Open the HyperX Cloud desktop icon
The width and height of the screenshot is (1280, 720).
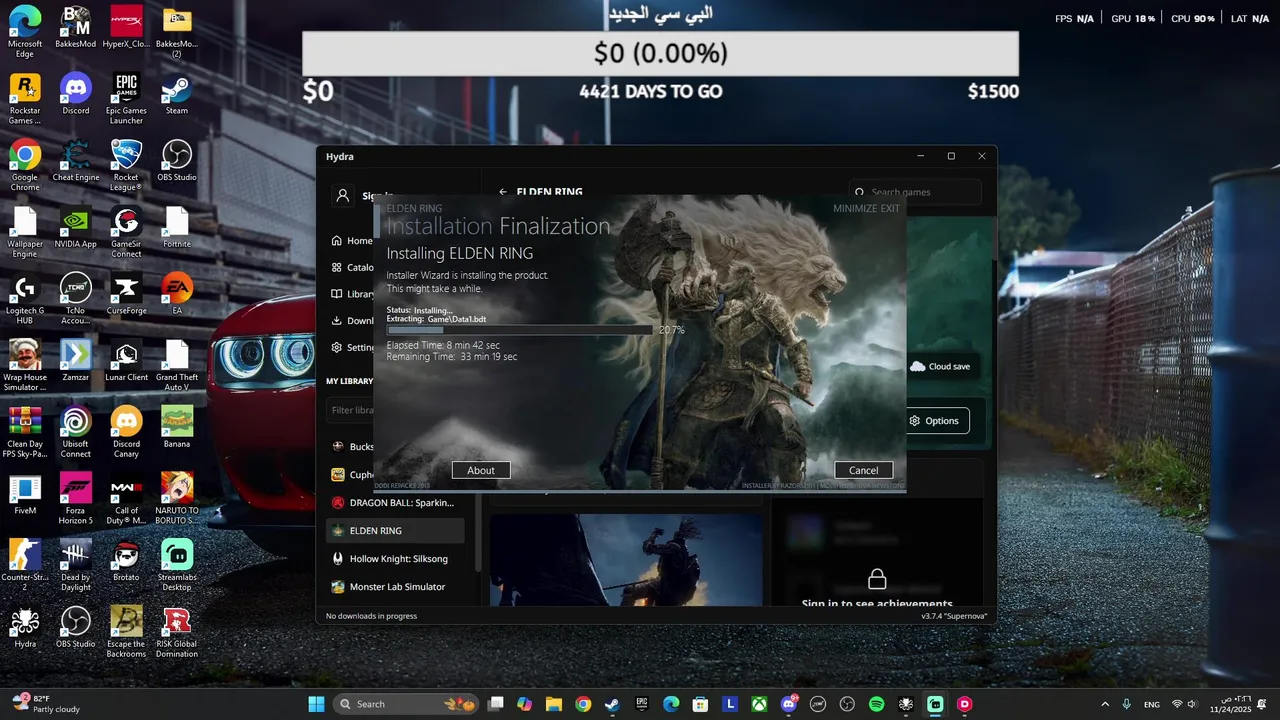(x=126, y=28)
